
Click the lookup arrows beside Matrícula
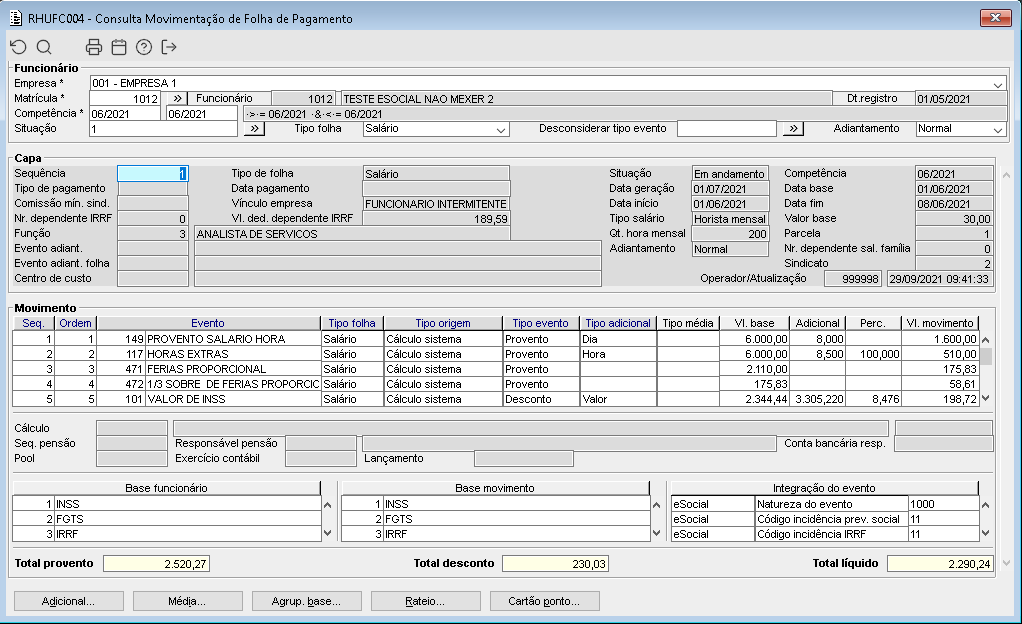[x=174, y=99]
